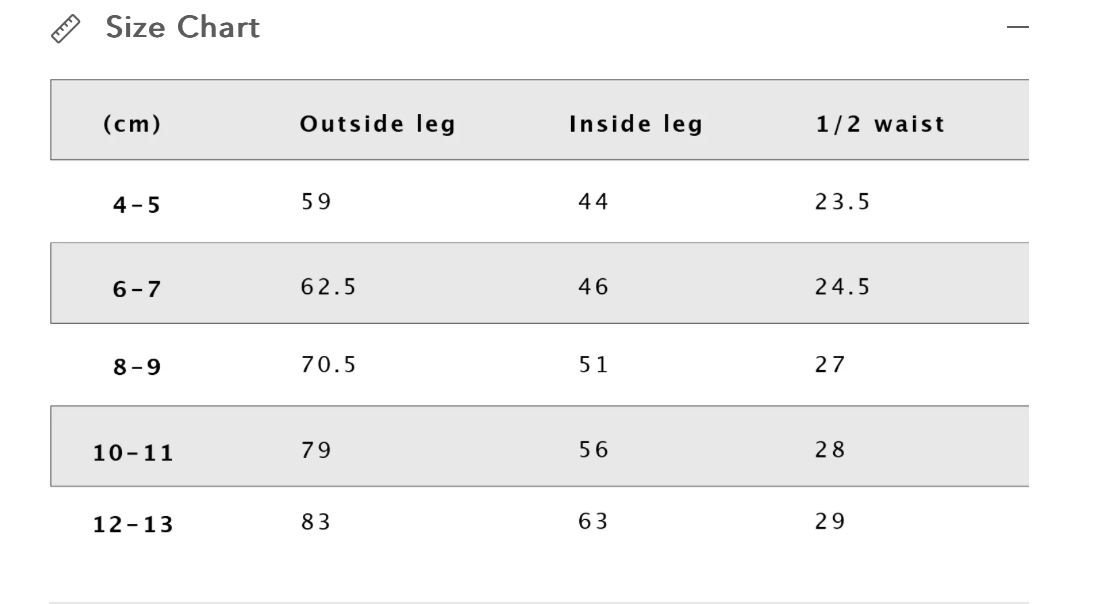Screen dimensions: 1098x604
Task: Select the half waist value 23.5
Action: point(843,202)
